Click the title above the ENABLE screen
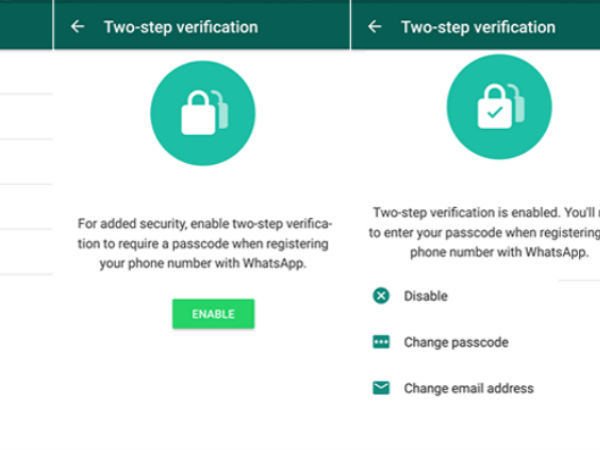The height and width of the screenshot is (450, 600). [x=181, y=27]
